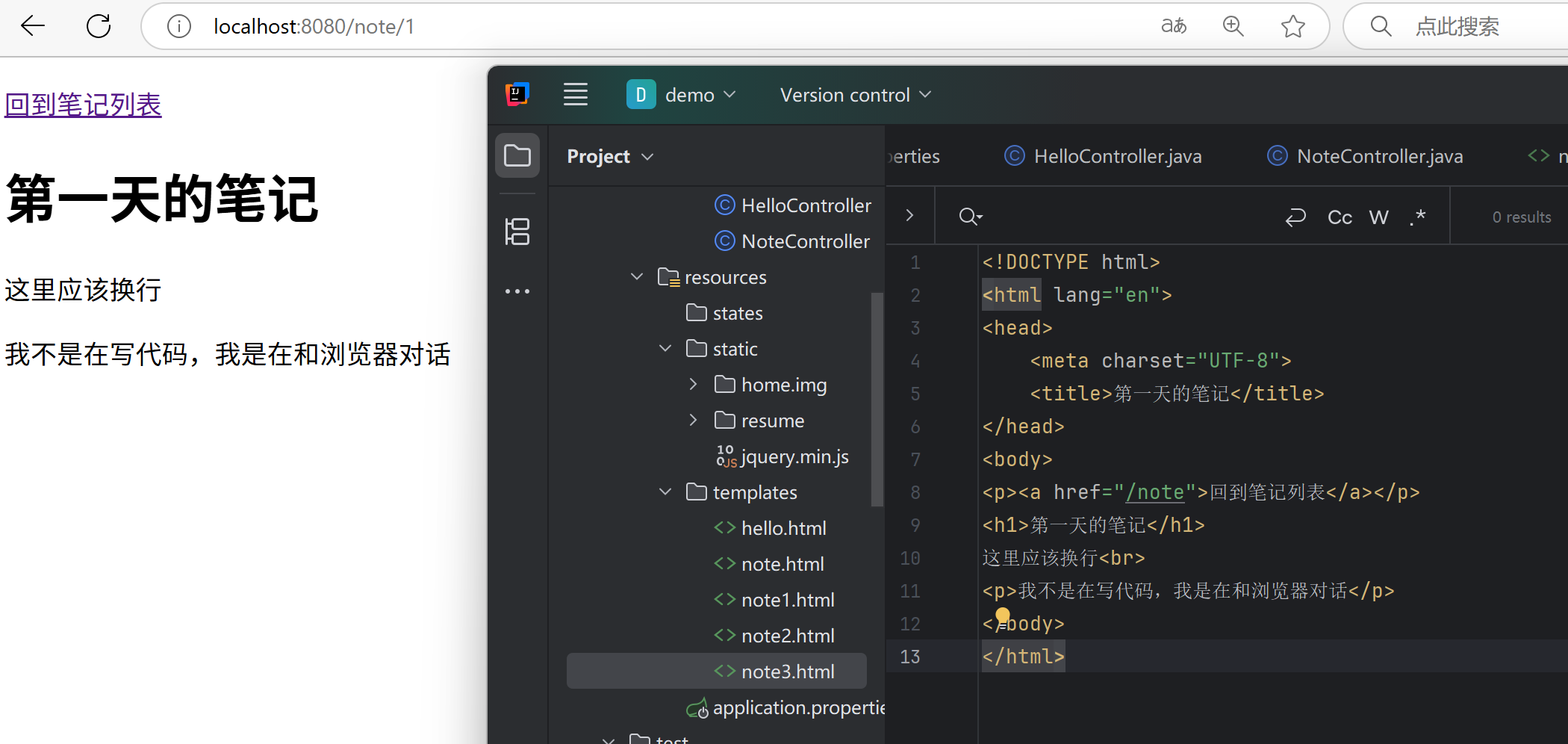Add page to favorites with star icon

1293,26
